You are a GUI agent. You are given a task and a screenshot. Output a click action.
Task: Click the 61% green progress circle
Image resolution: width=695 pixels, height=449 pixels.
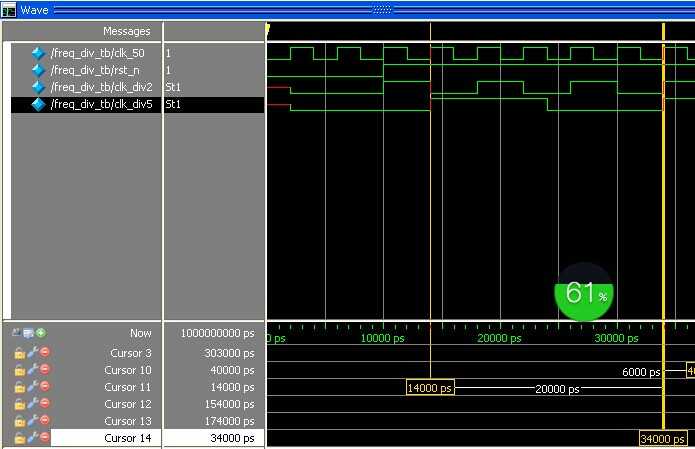584,292
